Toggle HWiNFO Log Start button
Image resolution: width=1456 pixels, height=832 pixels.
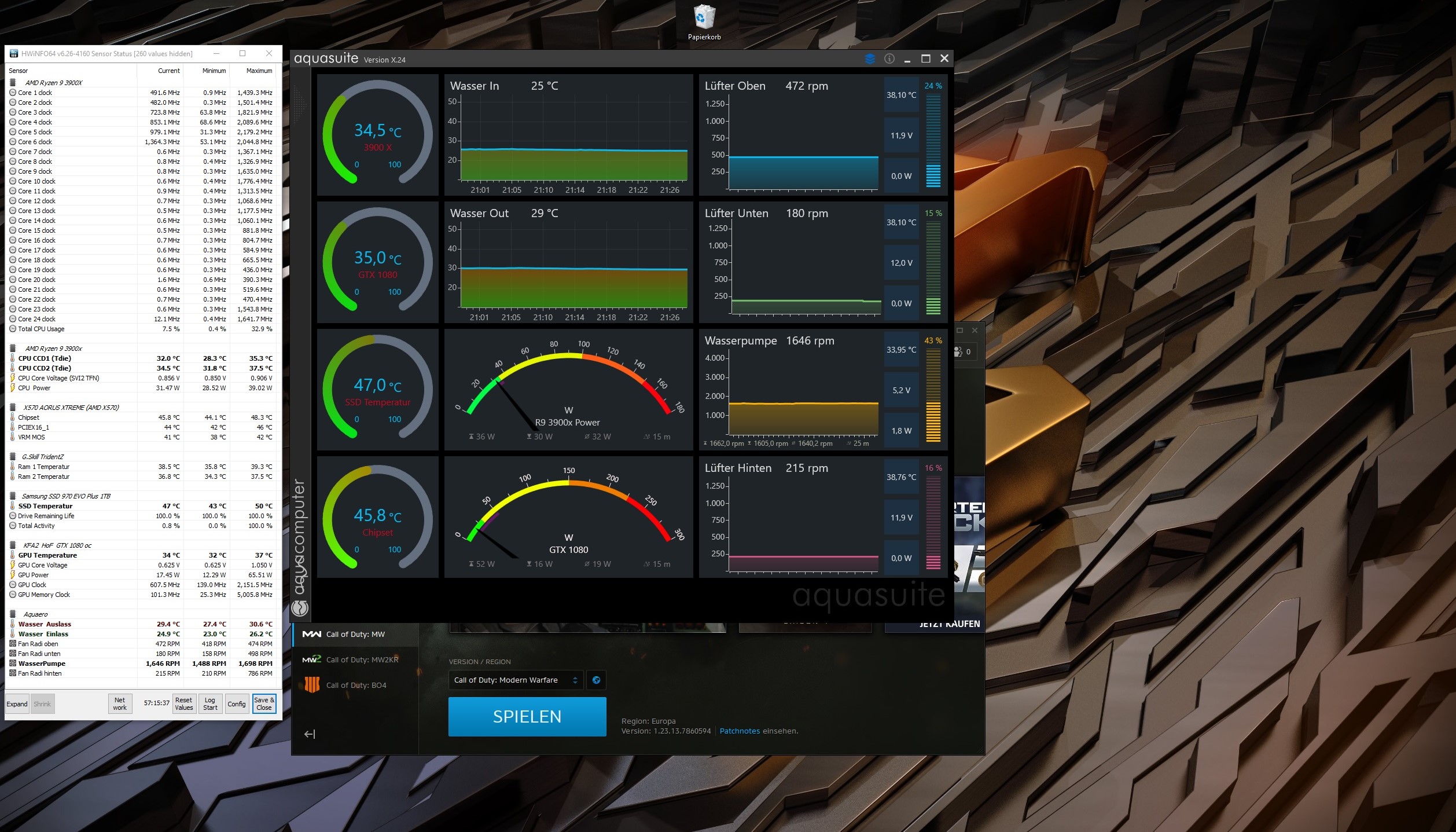pos(210,704)
